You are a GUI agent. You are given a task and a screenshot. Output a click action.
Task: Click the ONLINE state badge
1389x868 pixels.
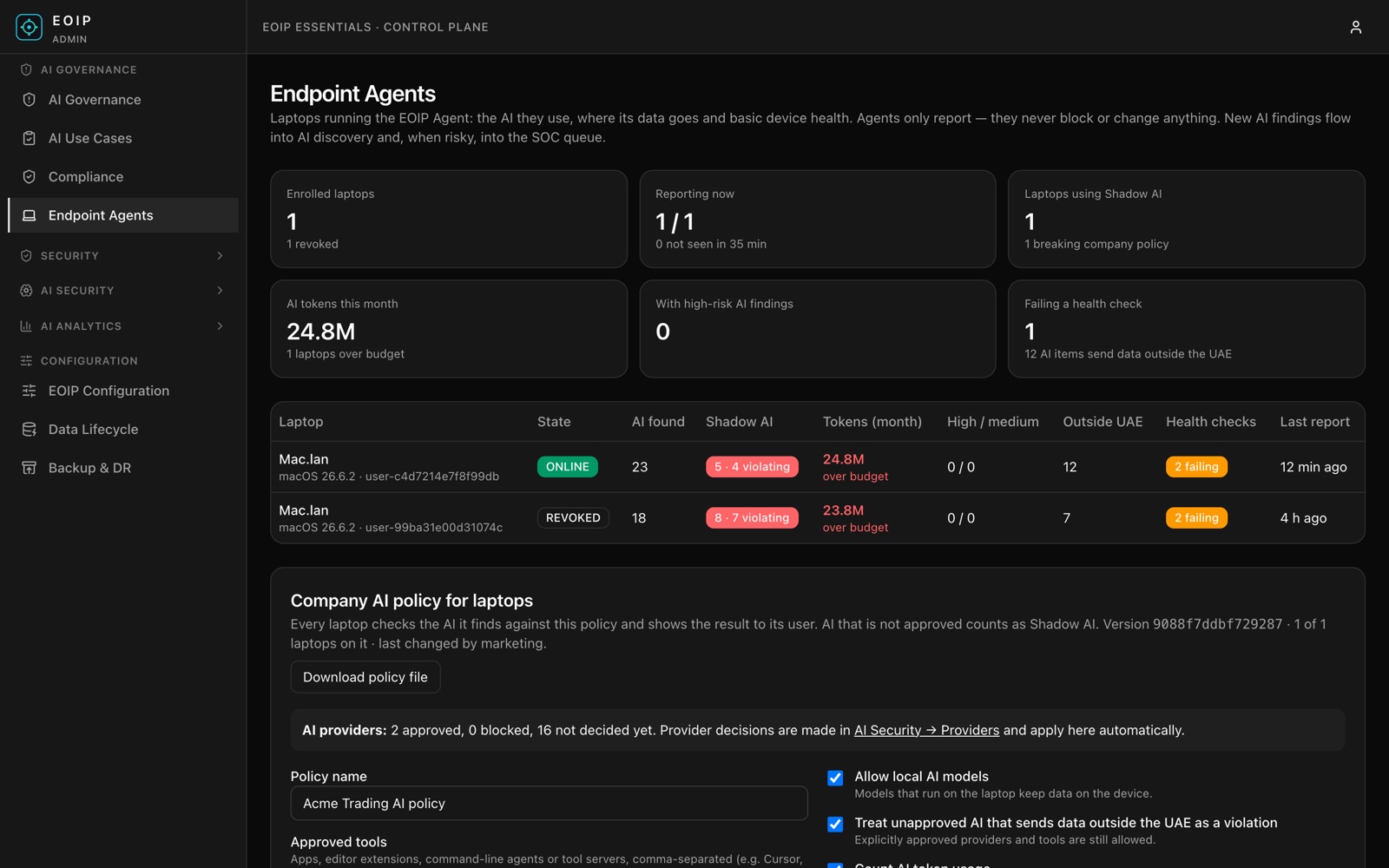click(568, 467)
